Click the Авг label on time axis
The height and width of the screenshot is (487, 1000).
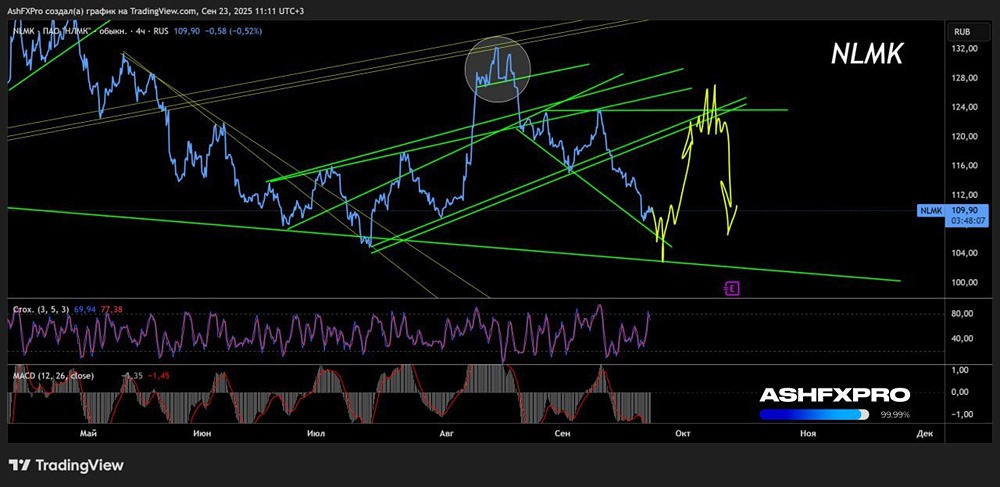coord(447,433)
